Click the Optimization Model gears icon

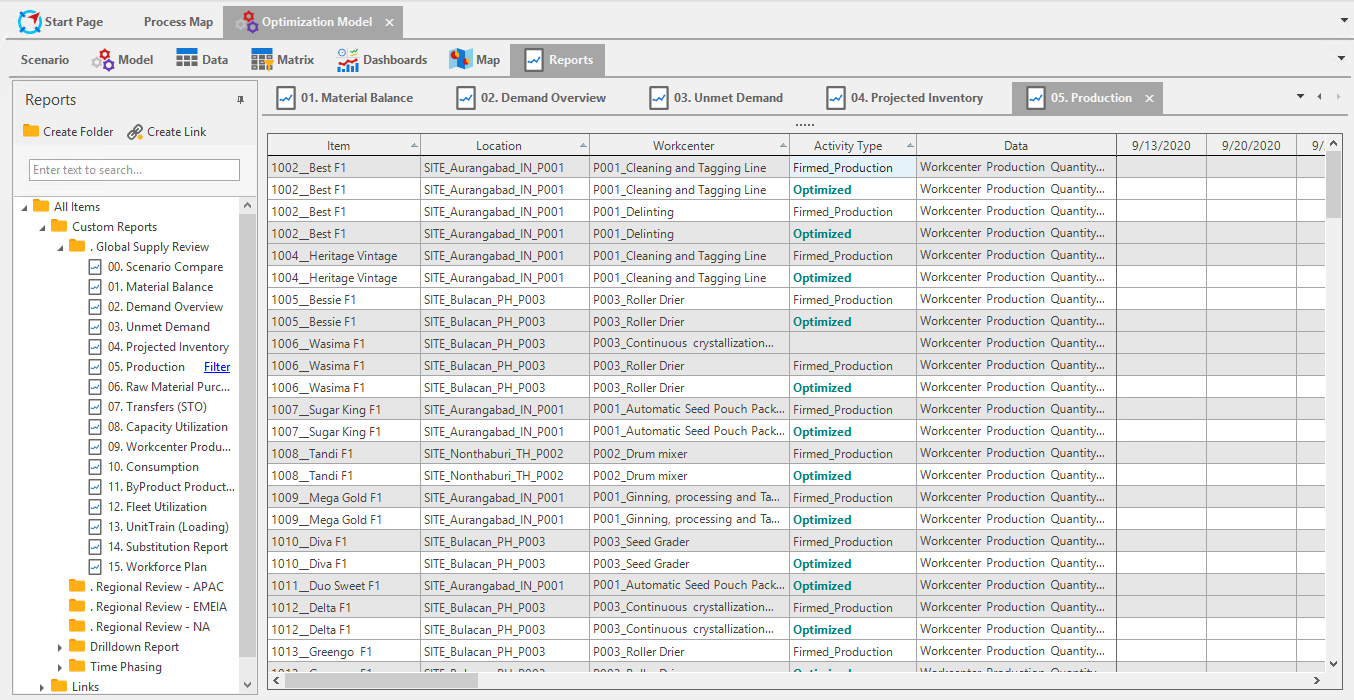248,21
